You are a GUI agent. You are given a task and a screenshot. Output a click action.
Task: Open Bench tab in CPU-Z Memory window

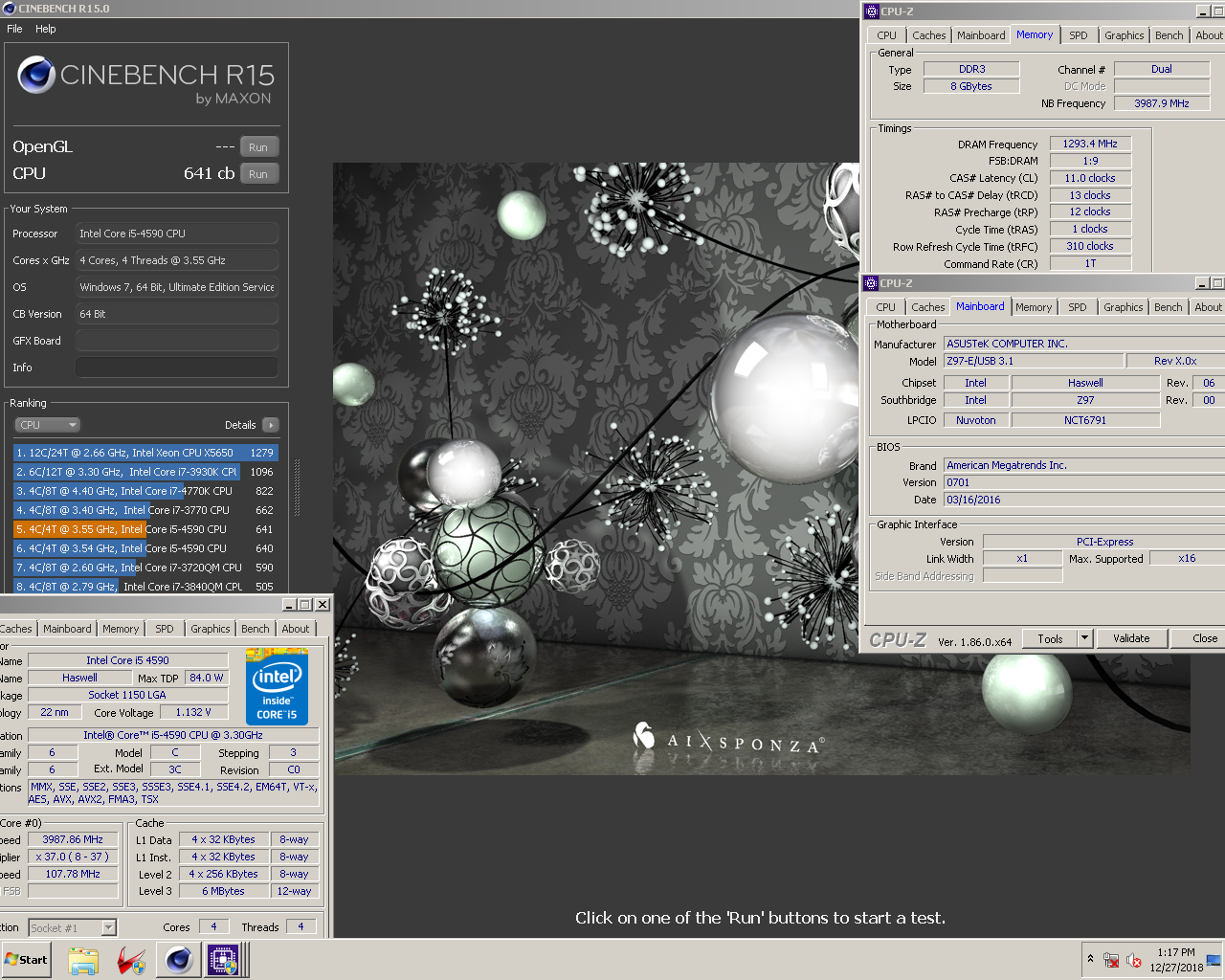(1169, 35)
